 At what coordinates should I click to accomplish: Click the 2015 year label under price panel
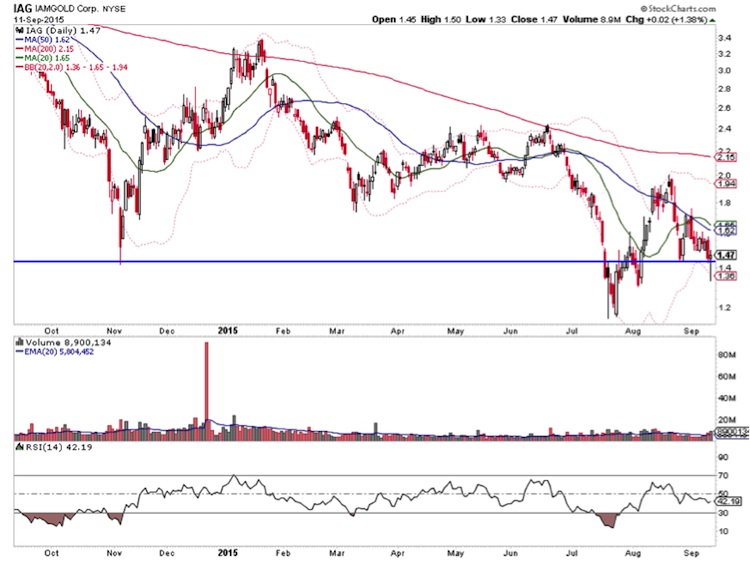(227, 330)
